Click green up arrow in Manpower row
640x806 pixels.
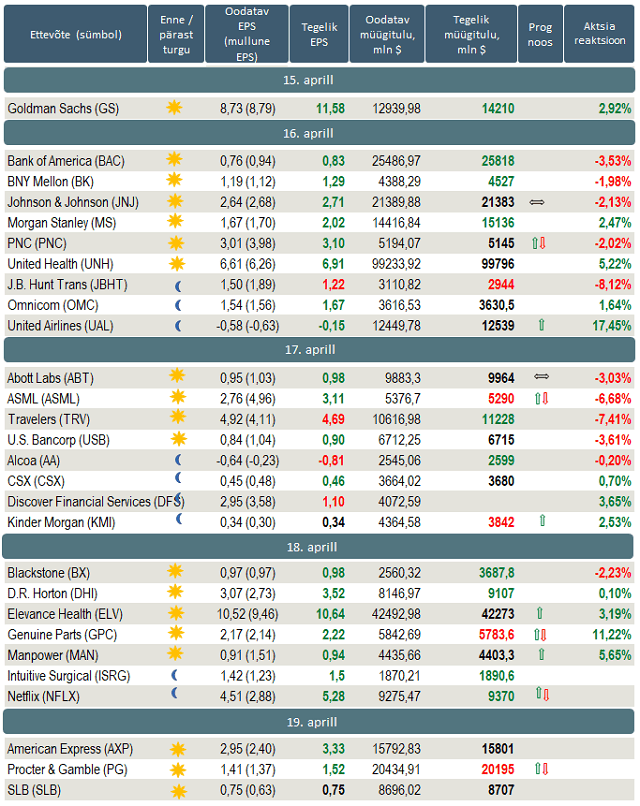541,654
